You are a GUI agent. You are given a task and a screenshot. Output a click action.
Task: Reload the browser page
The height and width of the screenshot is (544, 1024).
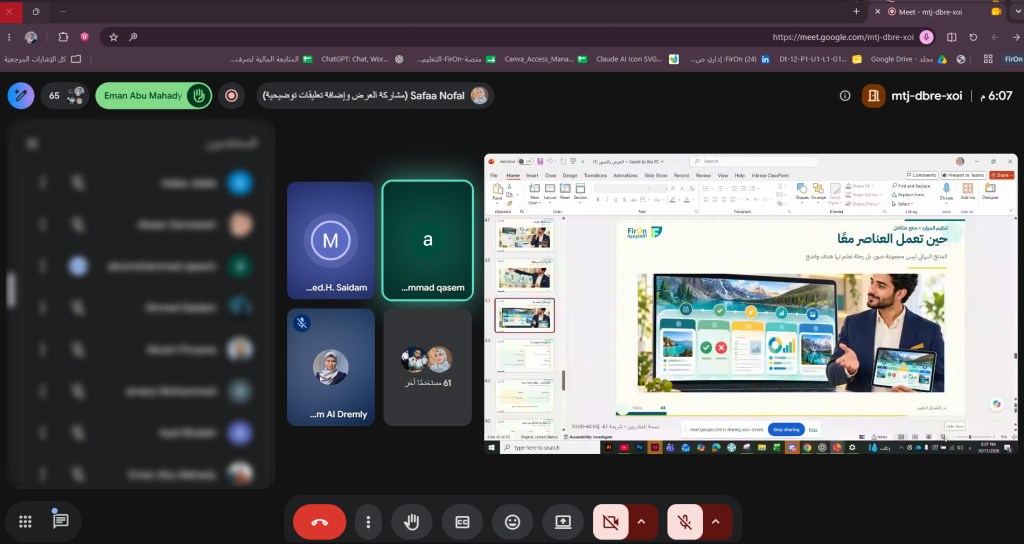point(973,37)
